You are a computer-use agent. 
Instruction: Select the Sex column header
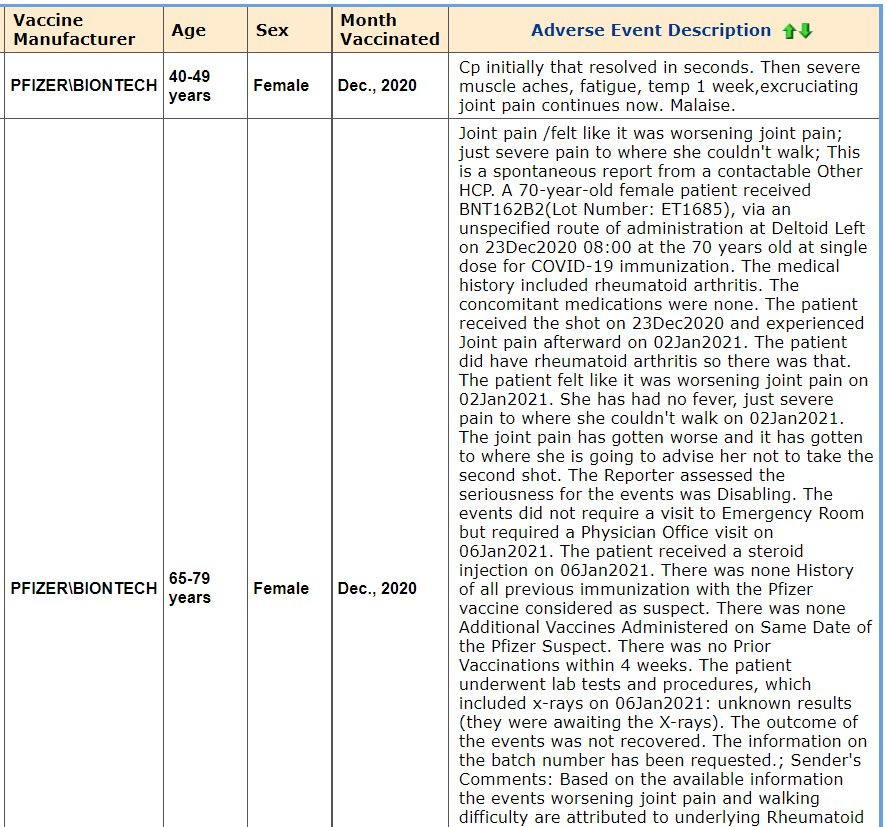pos(290,30)
